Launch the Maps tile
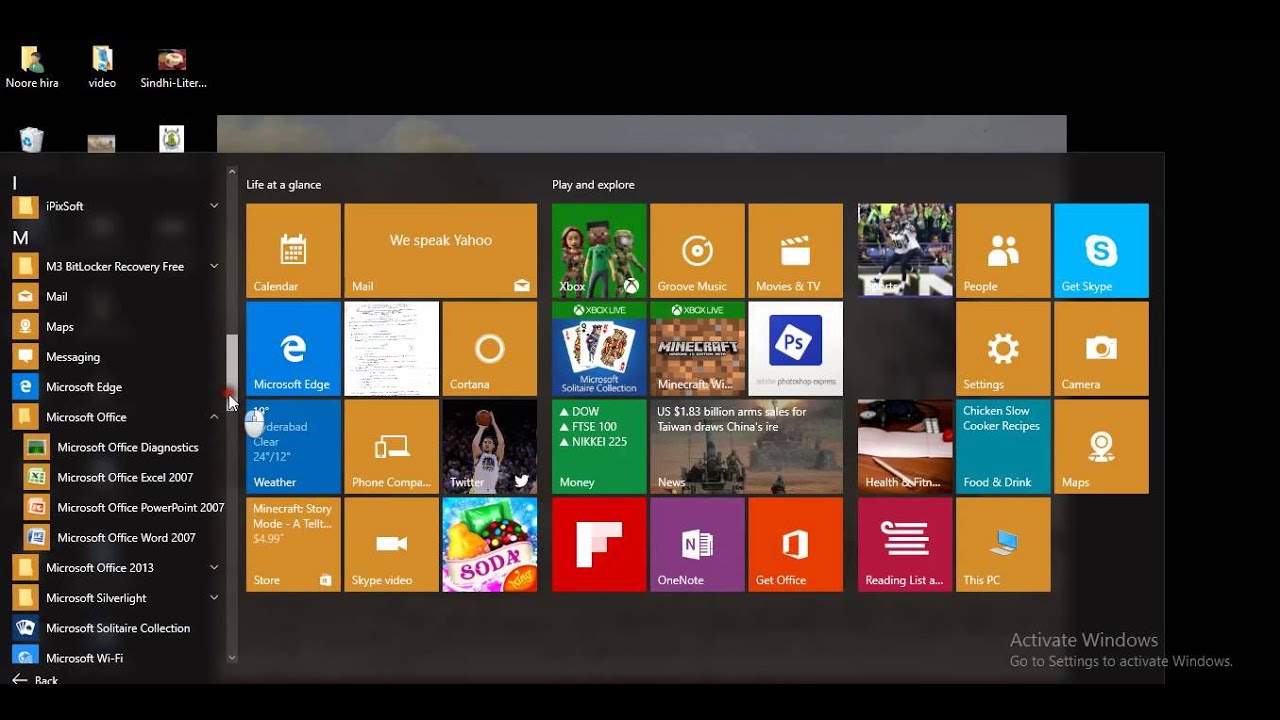 tap(1101, 447)
